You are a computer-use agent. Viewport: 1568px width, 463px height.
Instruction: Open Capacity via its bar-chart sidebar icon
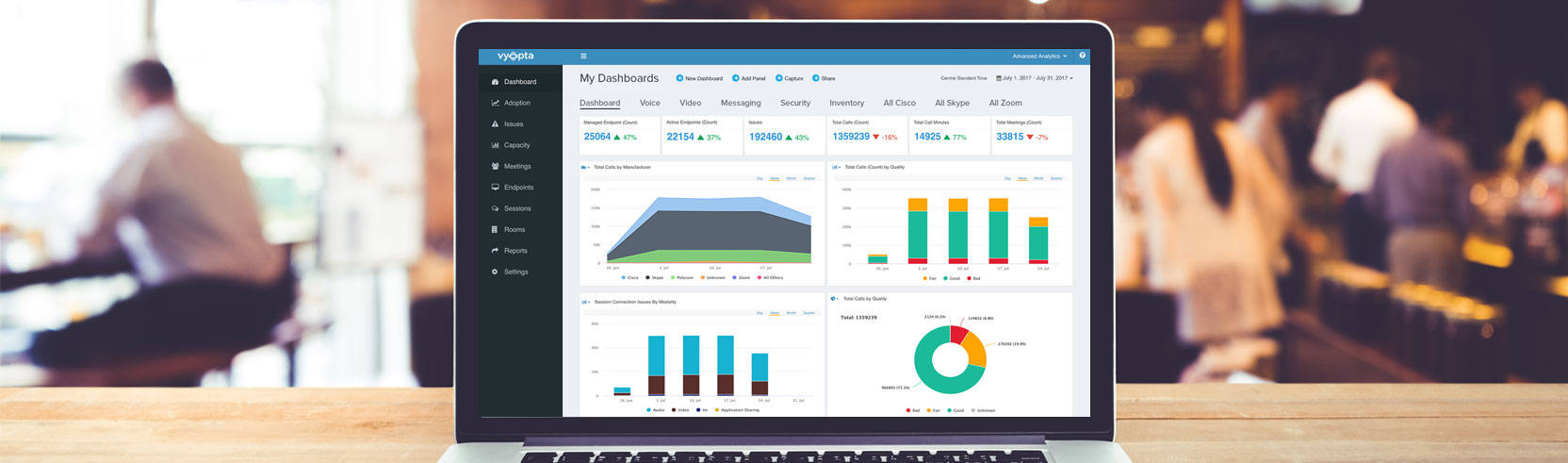point(496,145)
